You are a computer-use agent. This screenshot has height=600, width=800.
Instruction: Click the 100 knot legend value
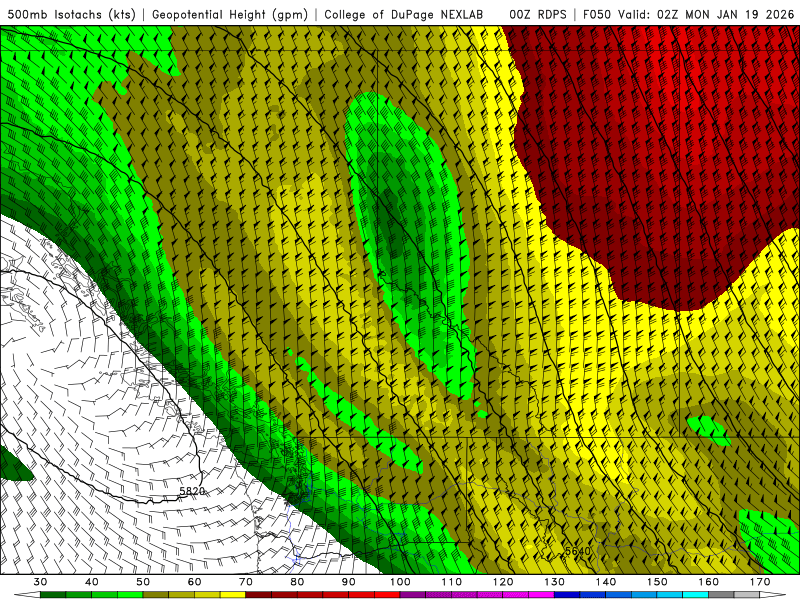(401, 582)
